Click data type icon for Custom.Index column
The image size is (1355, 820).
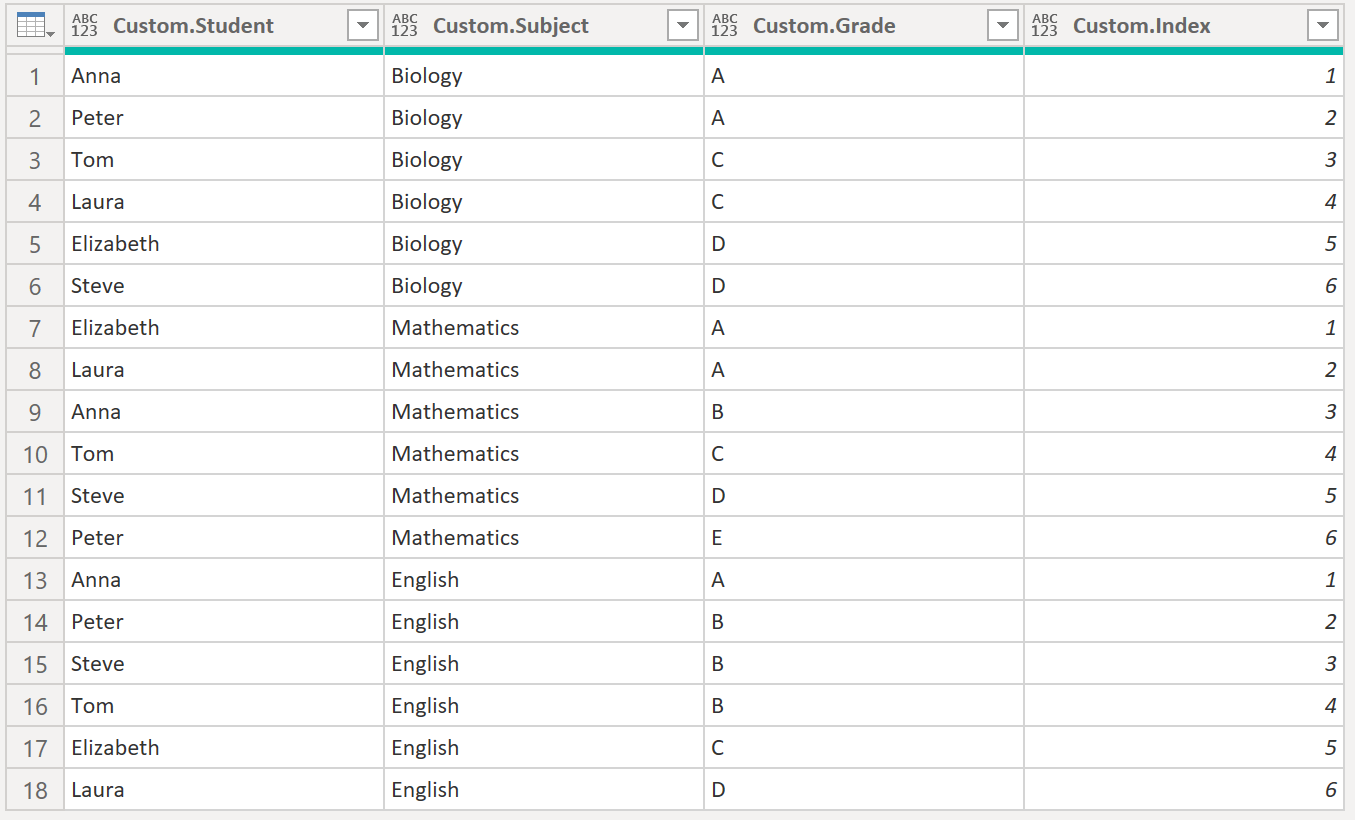tap(1045, 26)
